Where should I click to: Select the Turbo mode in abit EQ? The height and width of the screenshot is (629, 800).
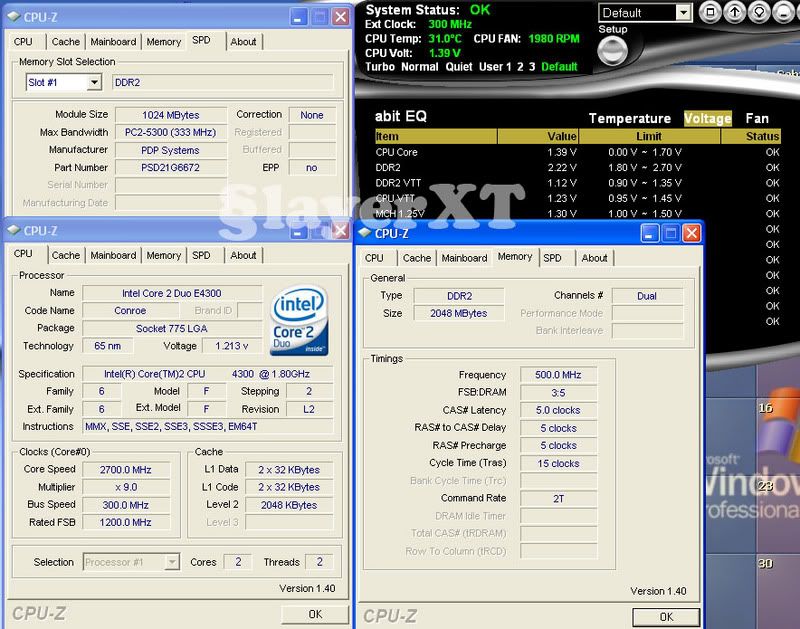click(381, 67)
